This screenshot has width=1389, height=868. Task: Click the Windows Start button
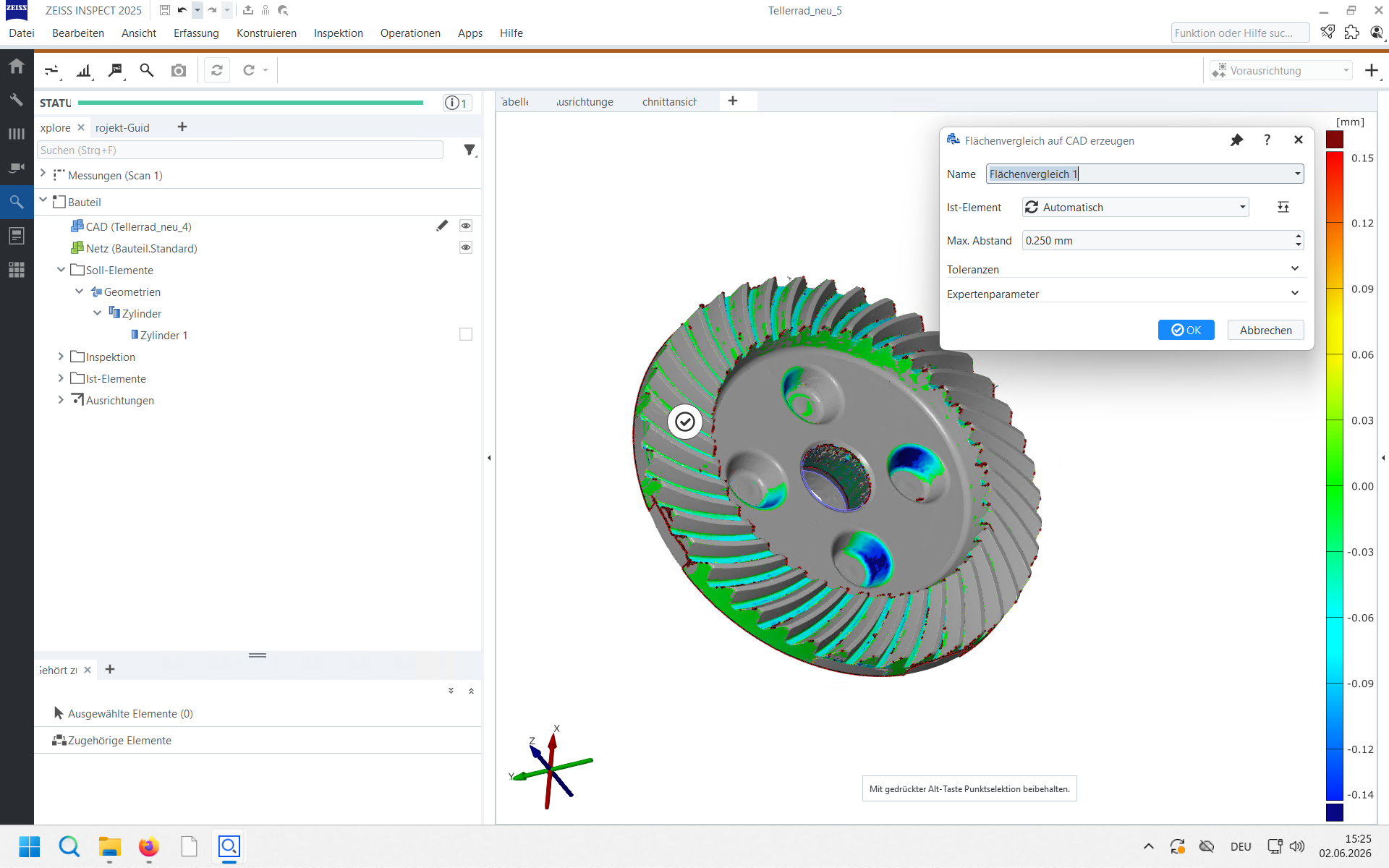pyautogui.click(x=30, y=846)
